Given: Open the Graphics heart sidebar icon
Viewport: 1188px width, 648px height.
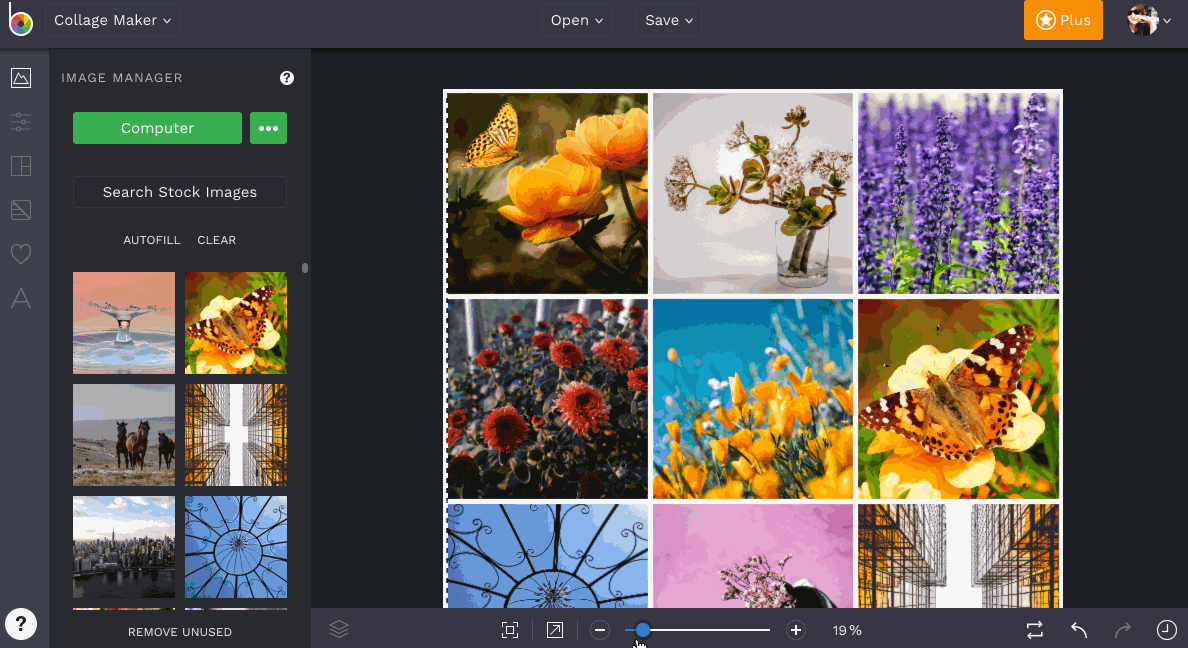Looking at the screenshot, I should 21,254.
